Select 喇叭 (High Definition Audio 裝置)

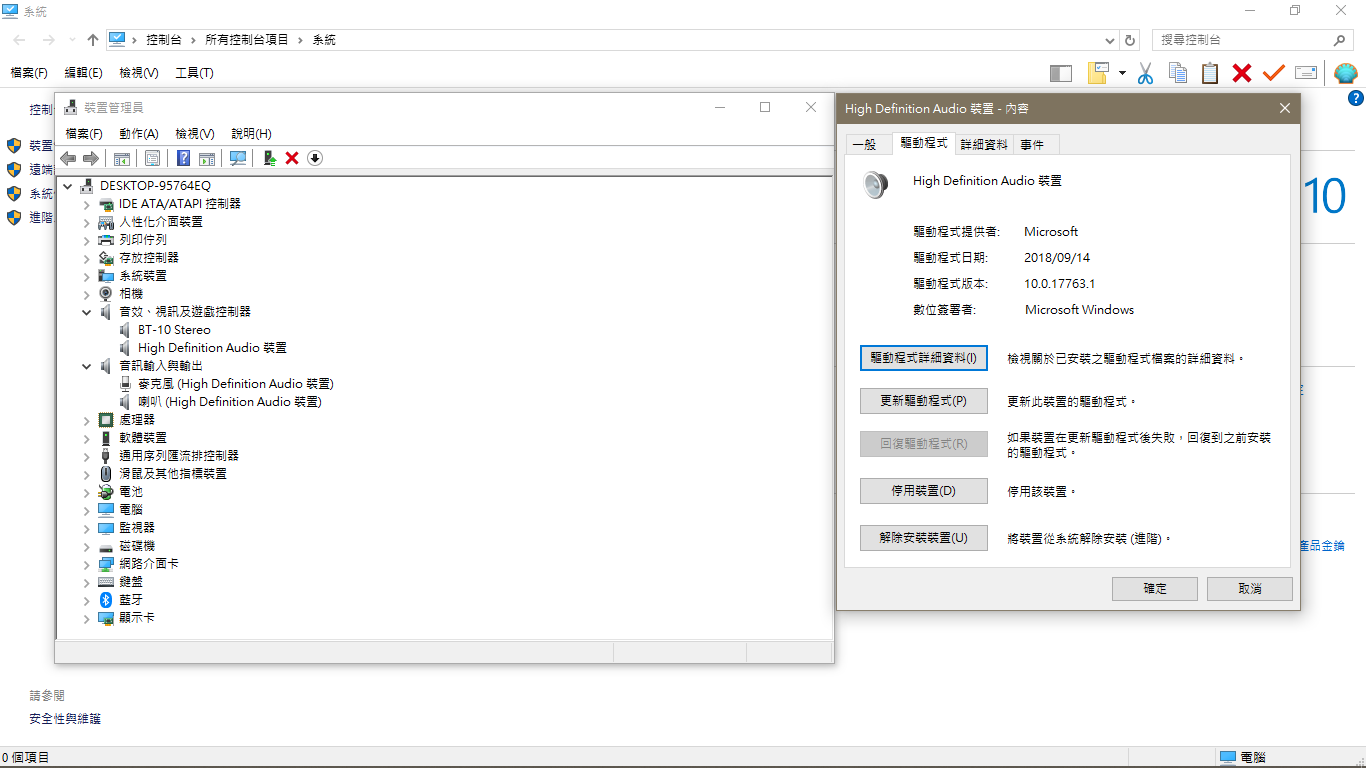(x=229, y=402)
